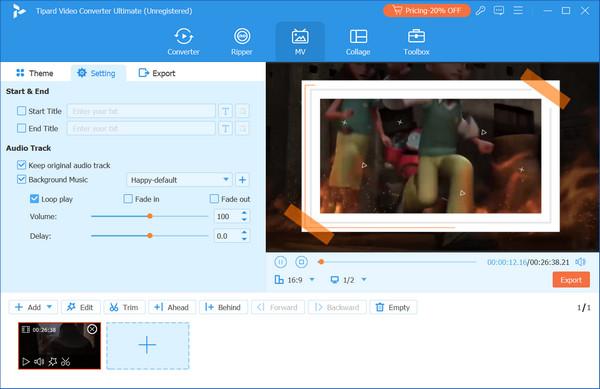Click Start Title font style T icon
Screen dimensions: 600x389
coord(225,111)
